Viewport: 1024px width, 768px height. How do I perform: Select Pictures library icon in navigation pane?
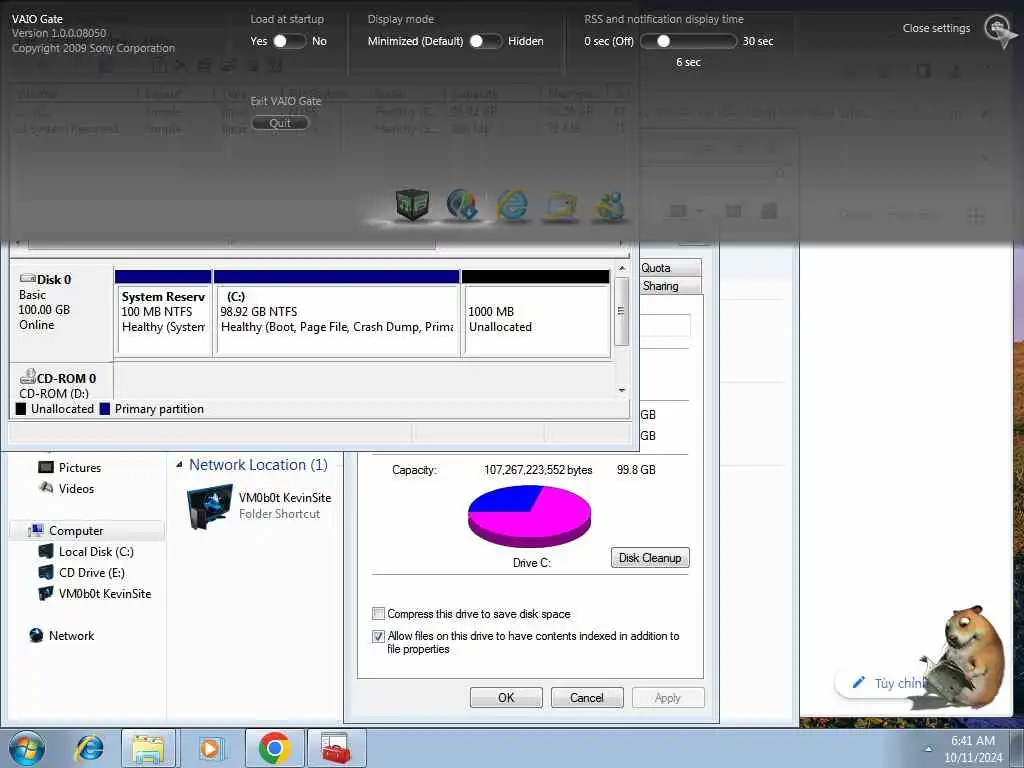[46, 467]
